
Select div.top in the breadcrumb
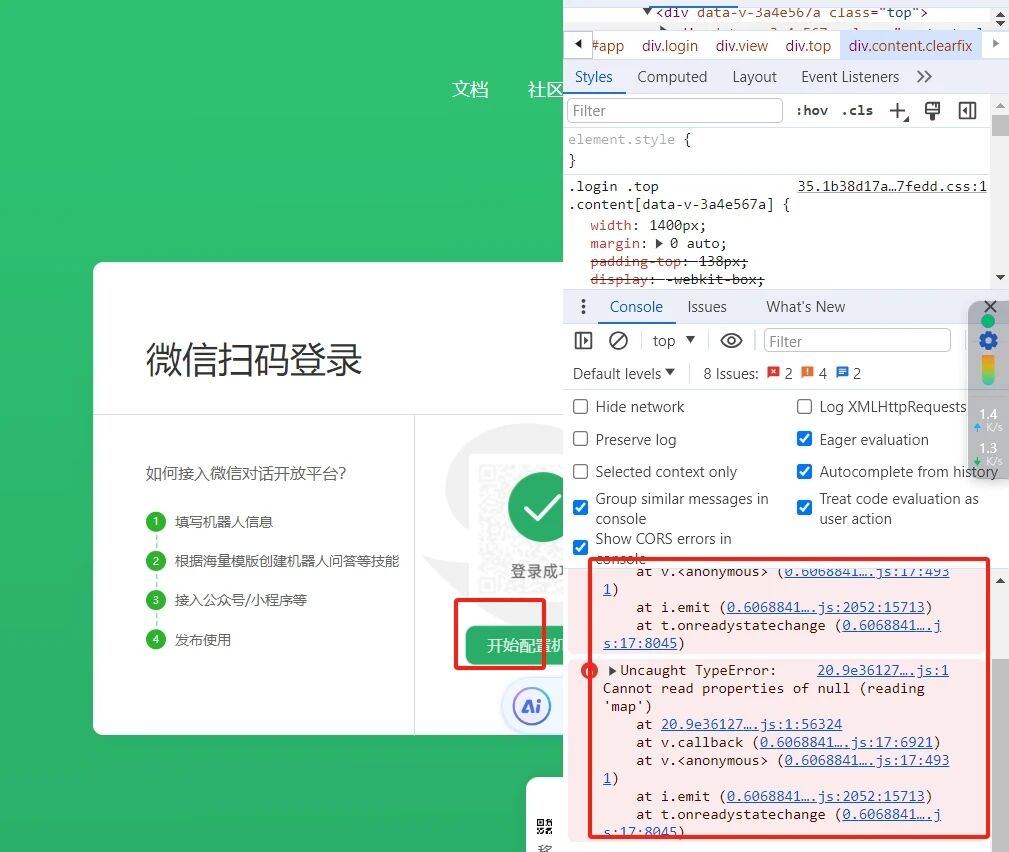coord(808,46)
